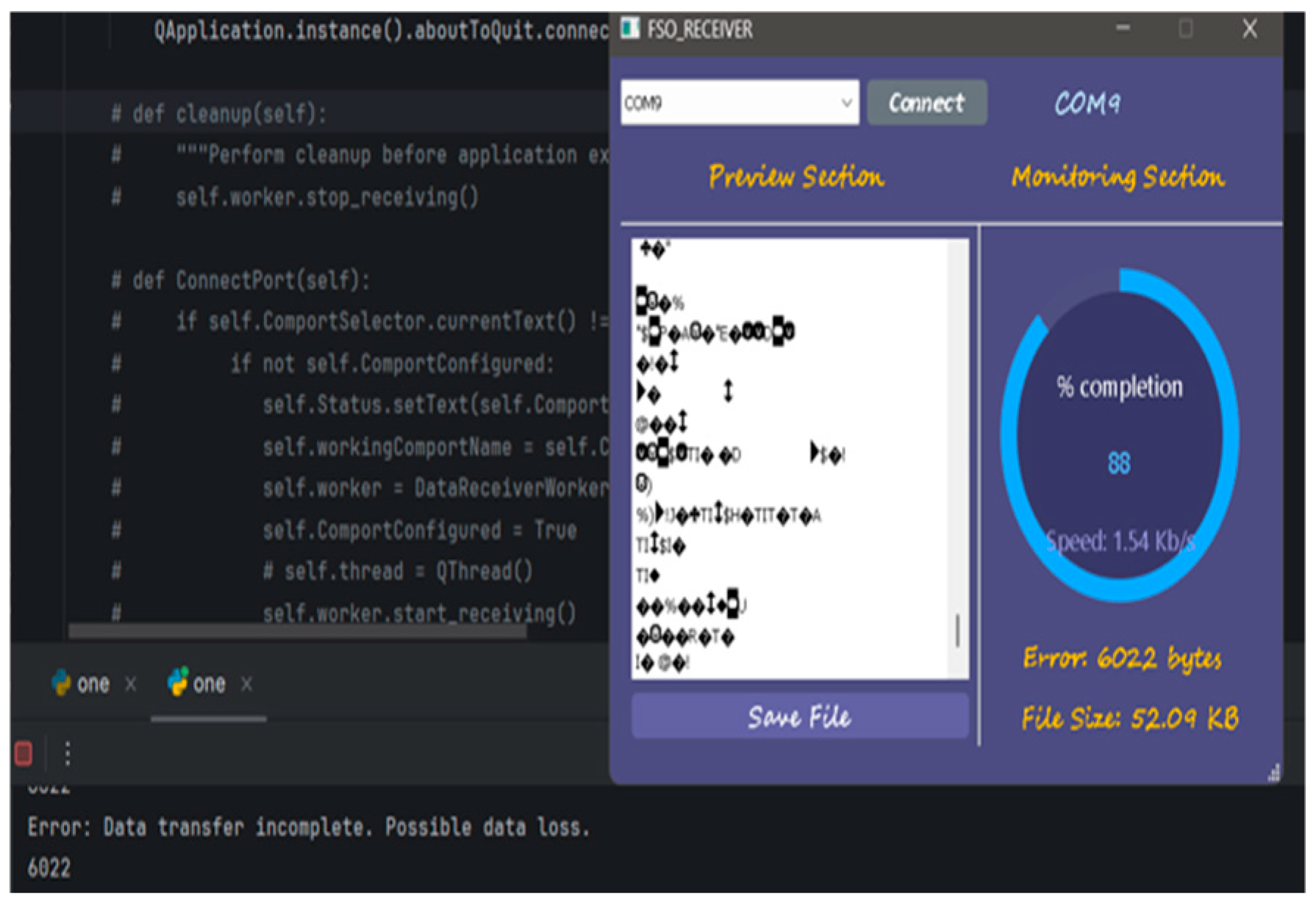
Task: Click the red Stop run icon
Action: pos(24,753)
